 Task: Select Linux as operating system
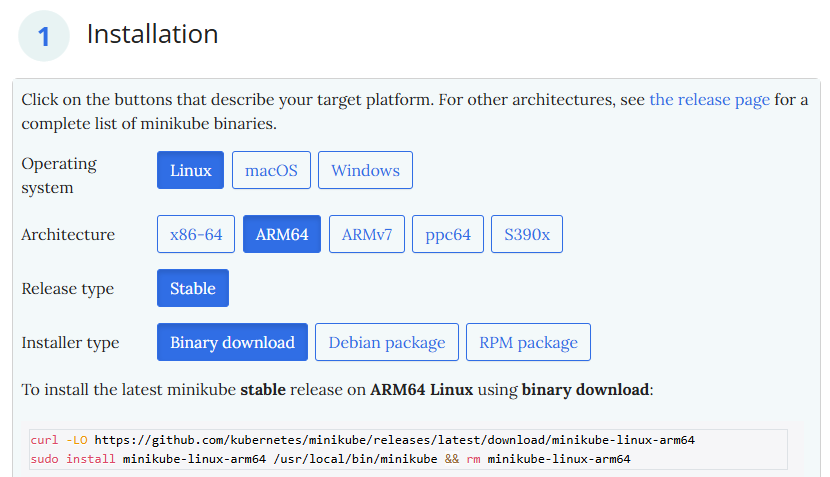pos(190,170)
